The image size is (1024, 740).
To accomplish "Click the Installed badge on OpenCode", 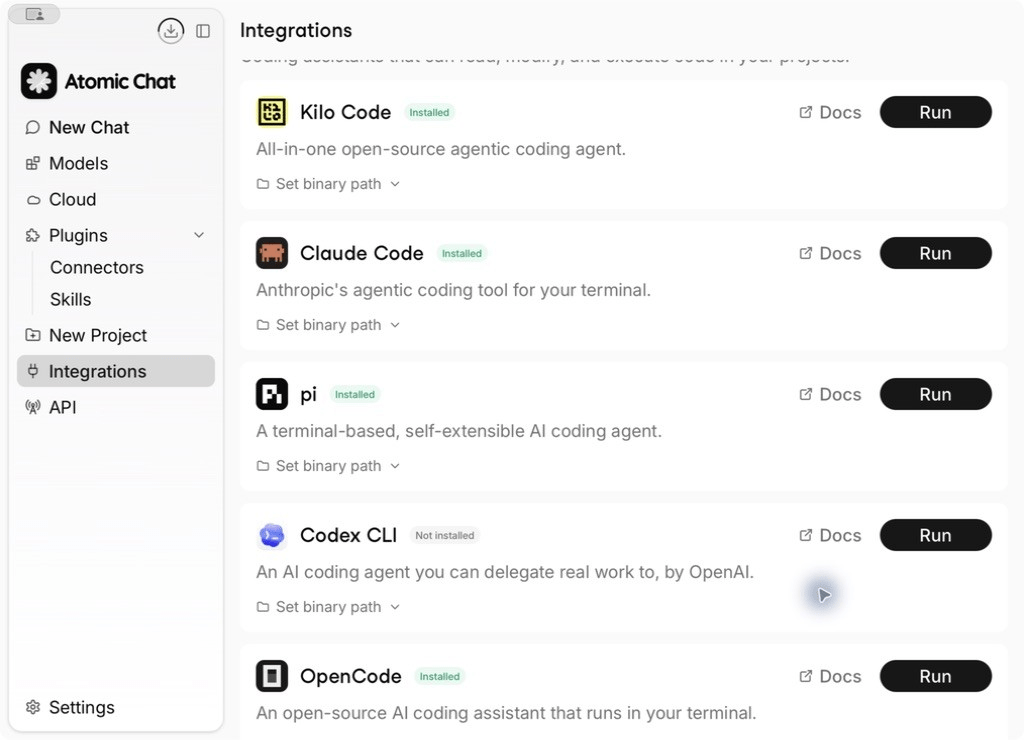I will tap(440, 677).
